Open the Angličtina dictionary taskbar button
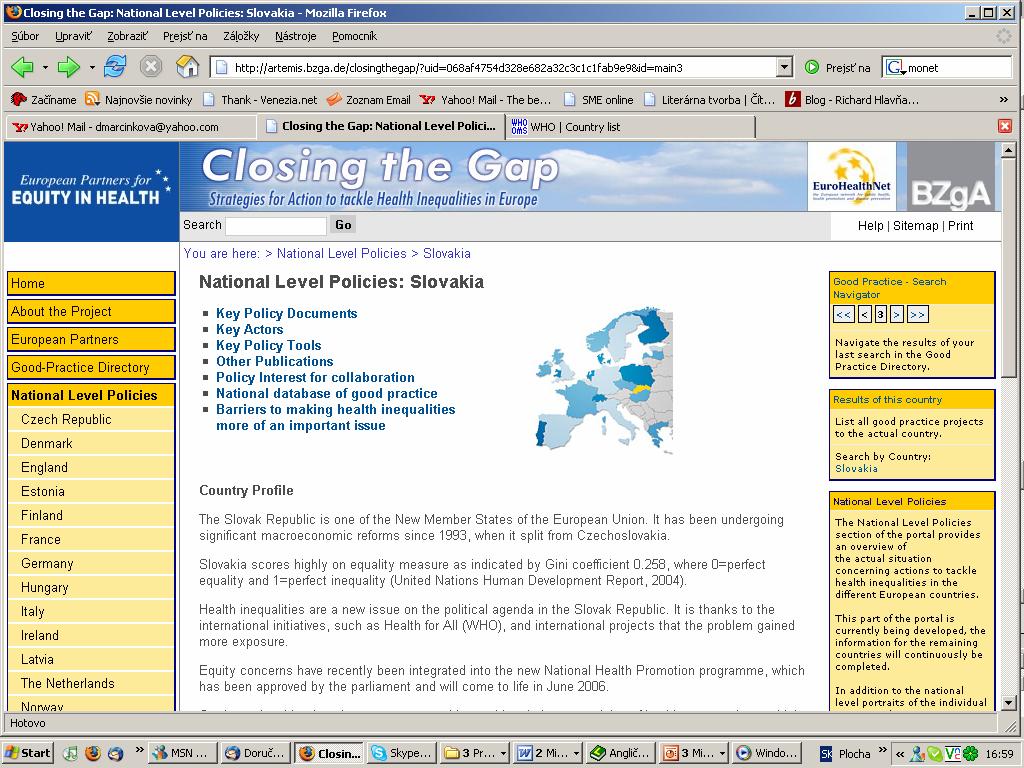The width and height of the screenshot is (1024, 768). [620, 753]
